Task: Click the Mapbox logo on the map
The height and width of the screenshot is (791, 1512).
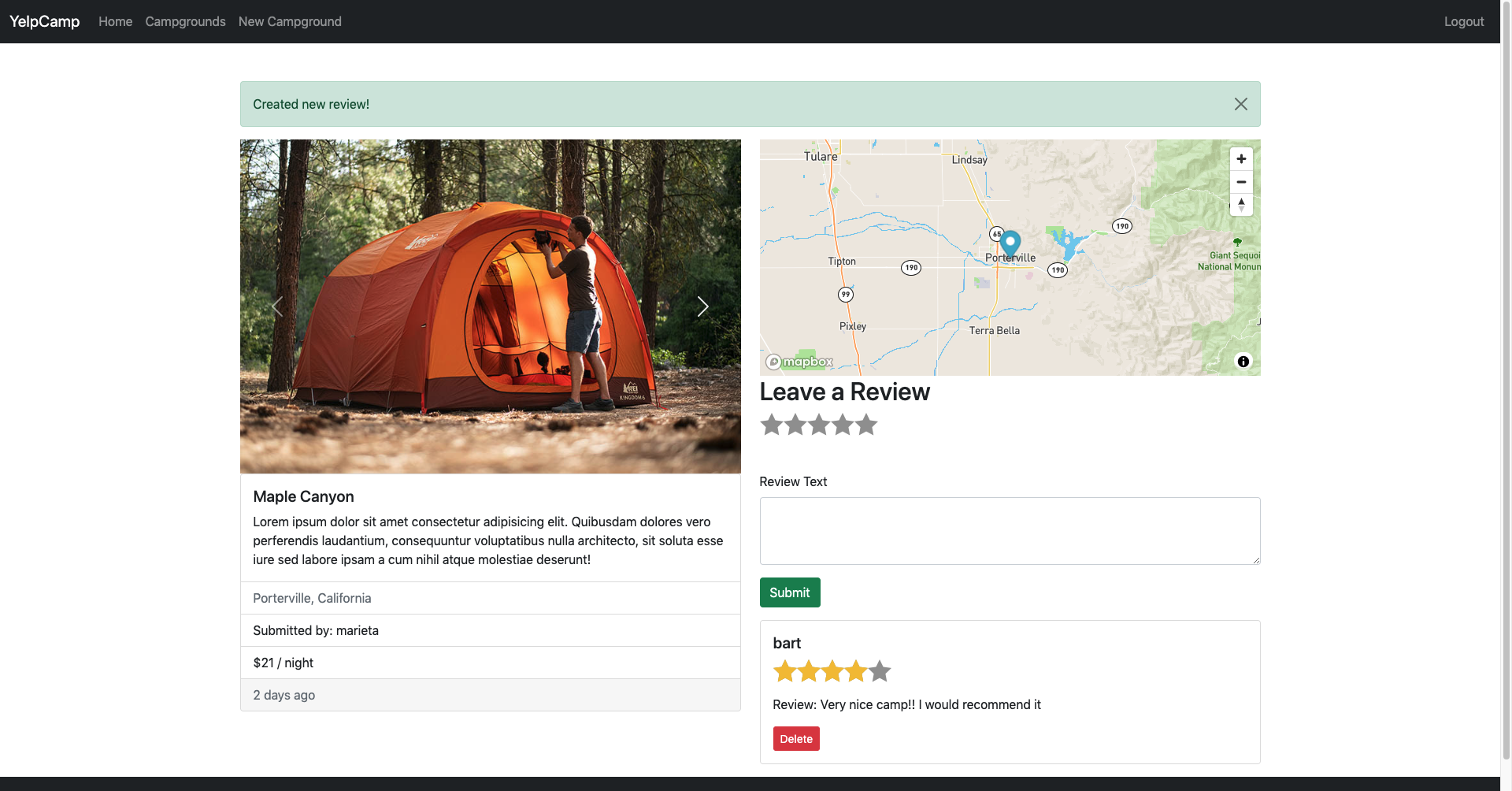Action: click(x=797, y=361)
